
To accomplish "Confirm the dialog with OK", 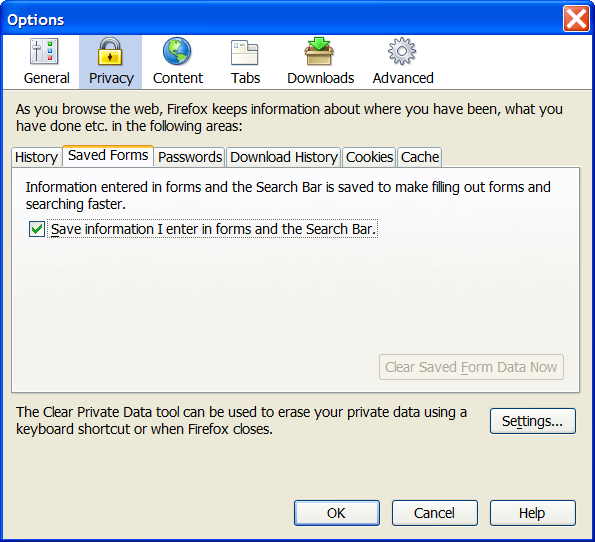I will (x=337, y=513).
